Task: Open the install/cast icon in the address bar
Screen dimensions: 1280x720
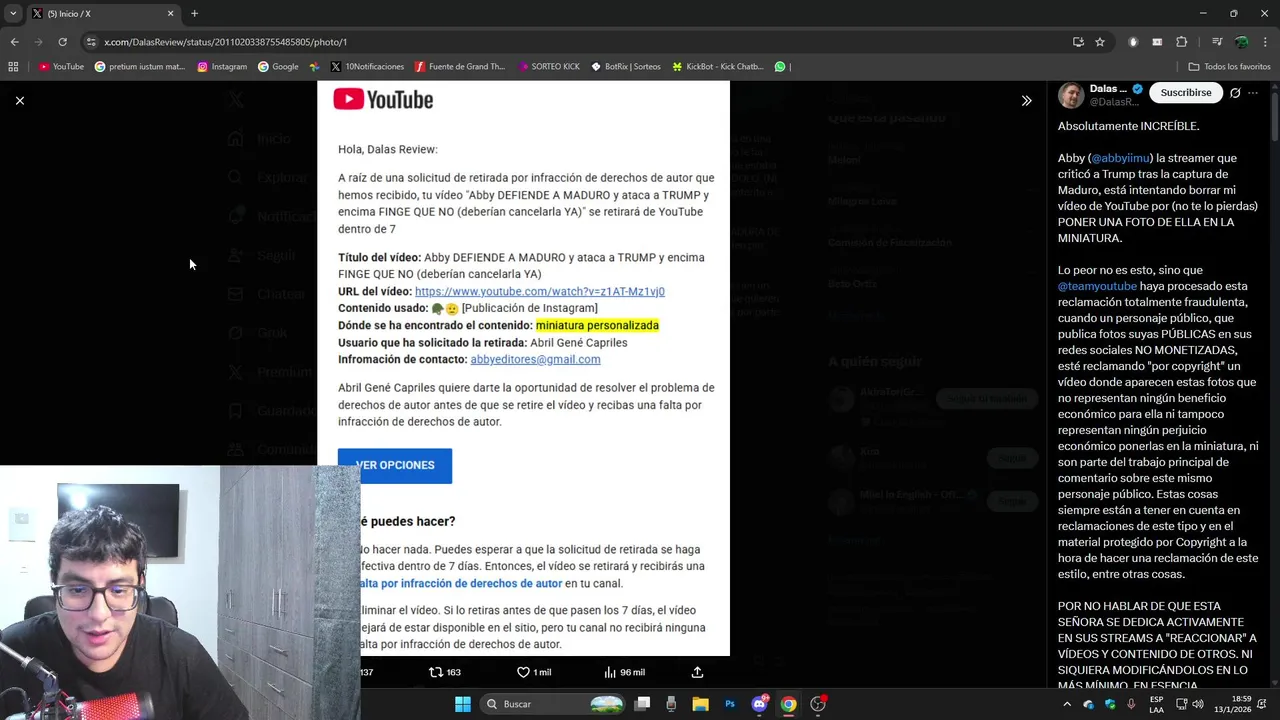Action: pos(1078,42)
